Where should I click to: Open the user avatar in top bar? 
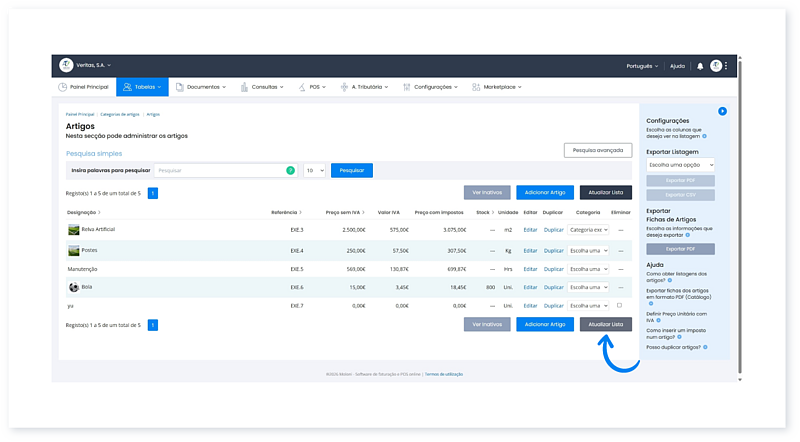tap(716, 66)
